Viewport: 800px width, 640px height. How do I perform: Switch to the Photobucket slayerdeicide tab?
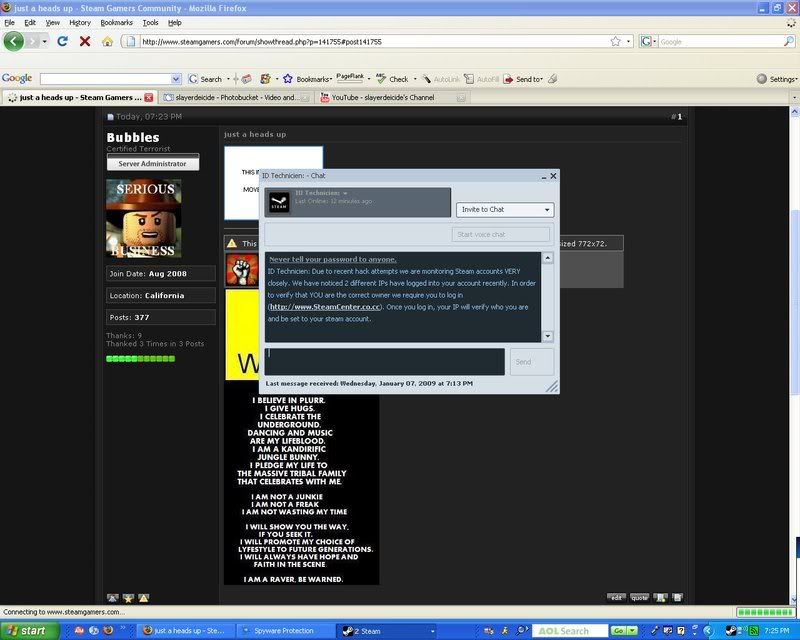pyautogui.click(x=236, y=97)
